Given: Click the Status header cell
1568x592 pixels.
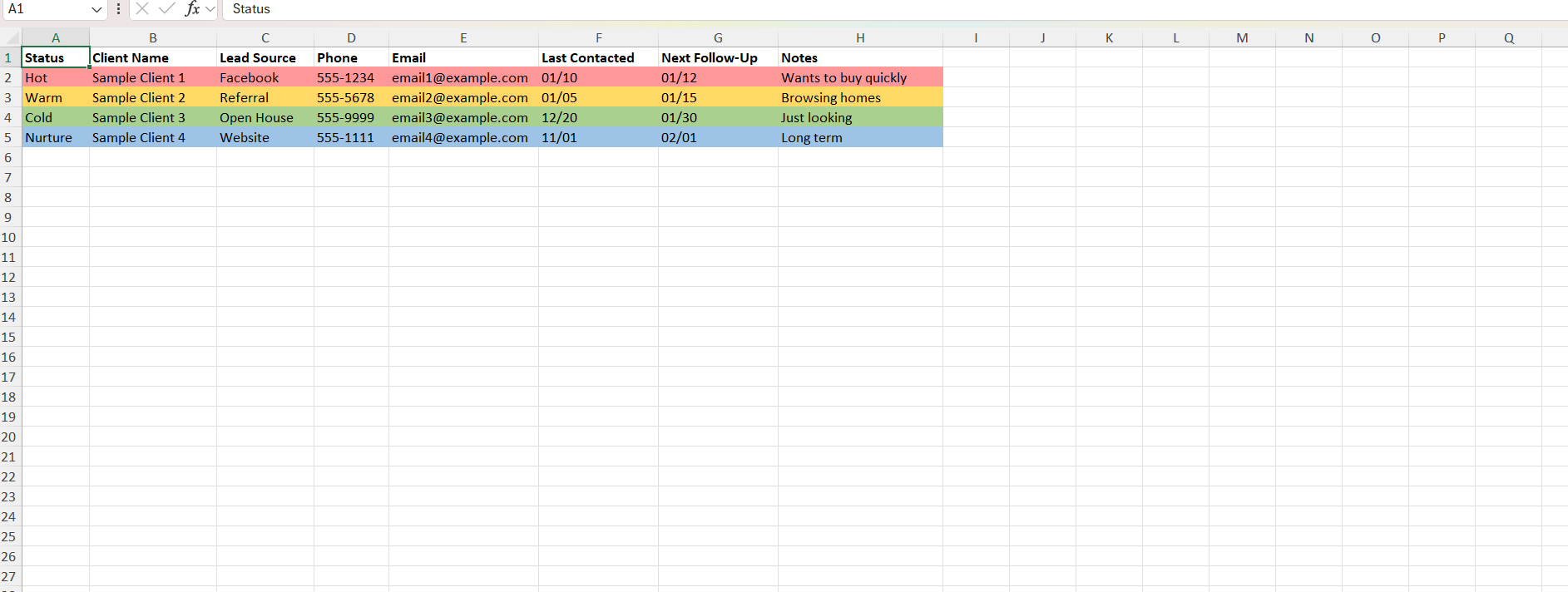Looking at the screenshot, I should tap(56, 57).
